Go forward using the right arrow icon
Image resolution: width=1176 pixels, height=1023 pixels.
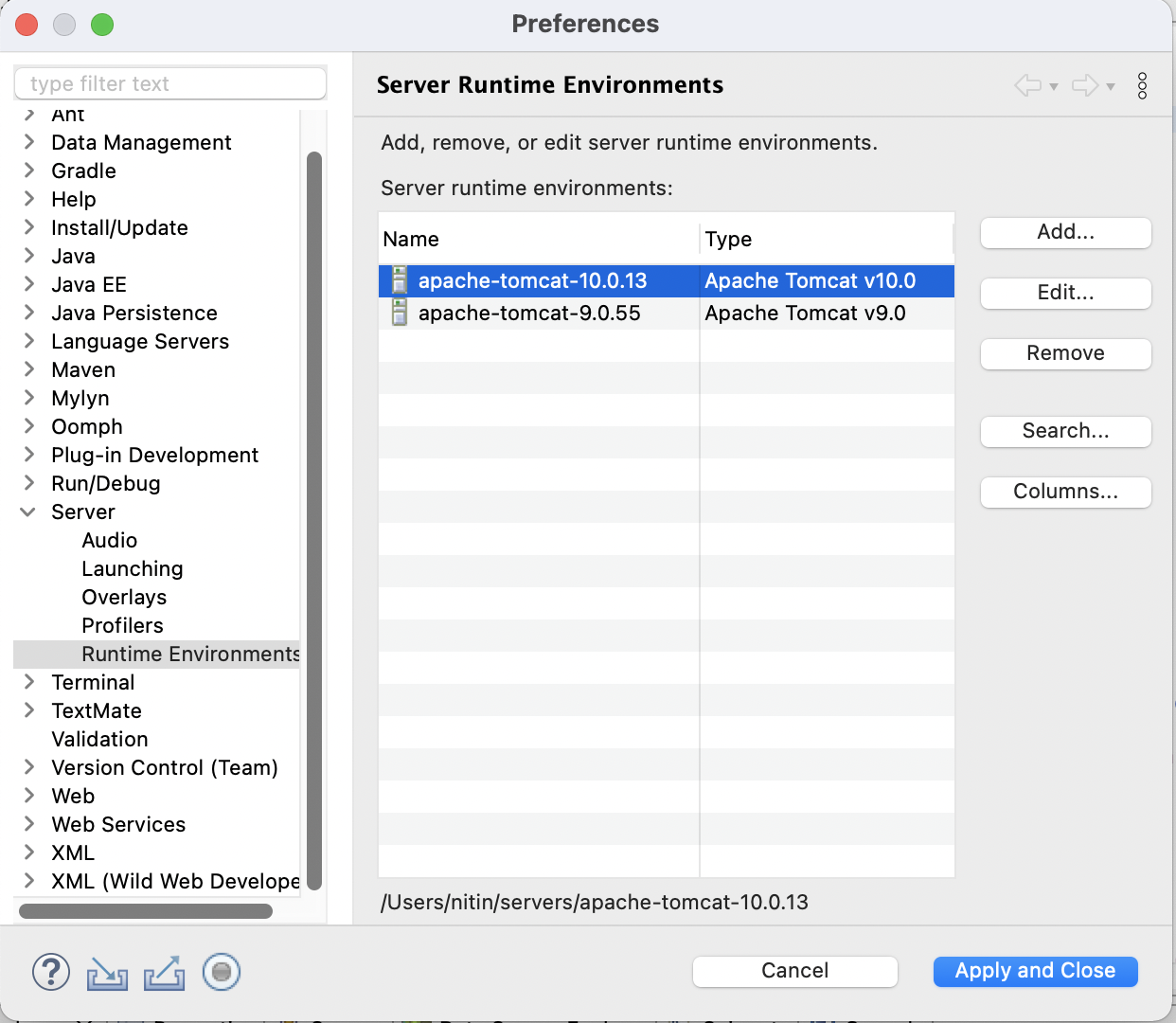[1085, 85]
